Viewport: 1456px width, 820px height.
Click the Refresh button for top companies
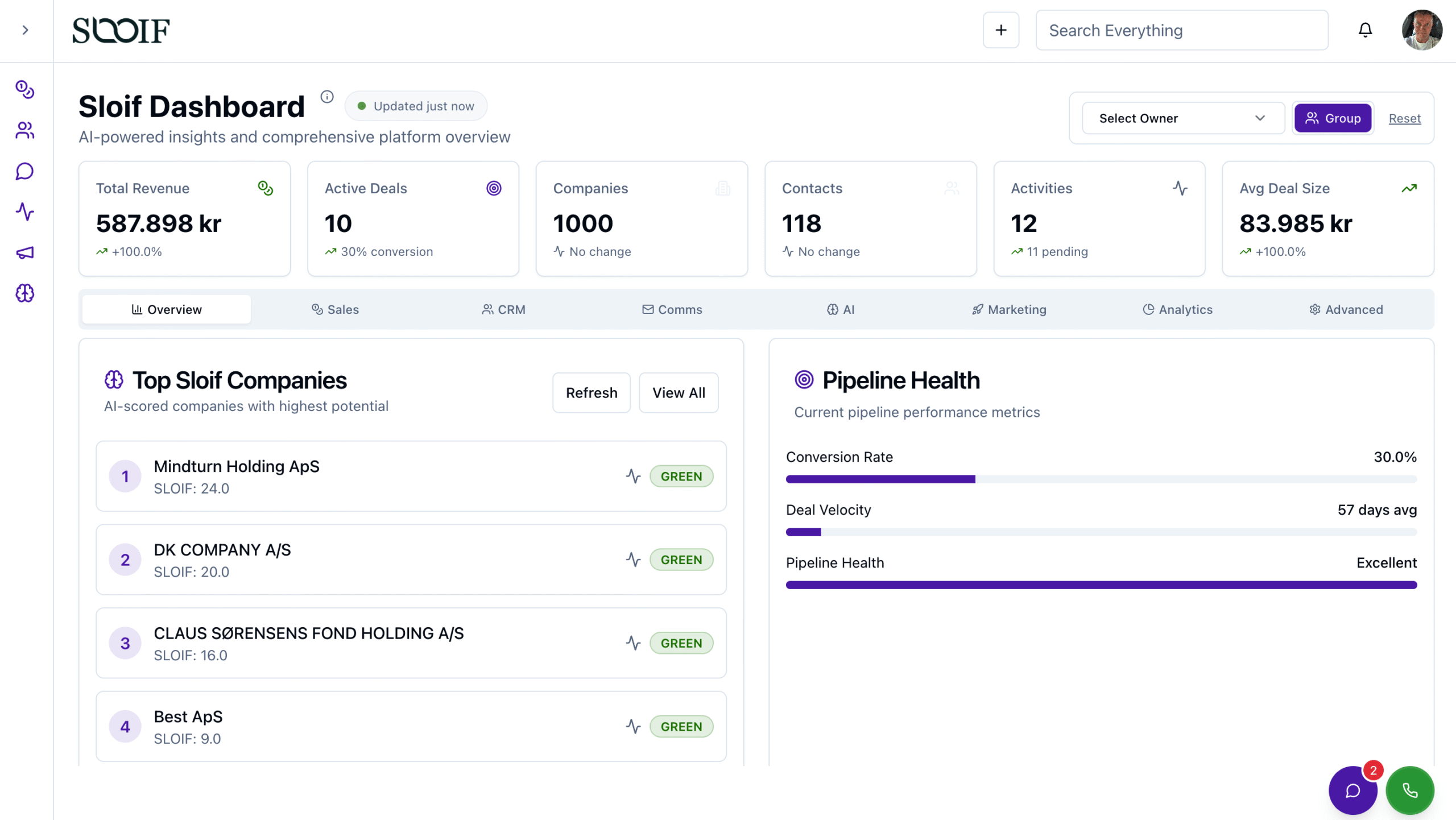(x=591, y=393)
